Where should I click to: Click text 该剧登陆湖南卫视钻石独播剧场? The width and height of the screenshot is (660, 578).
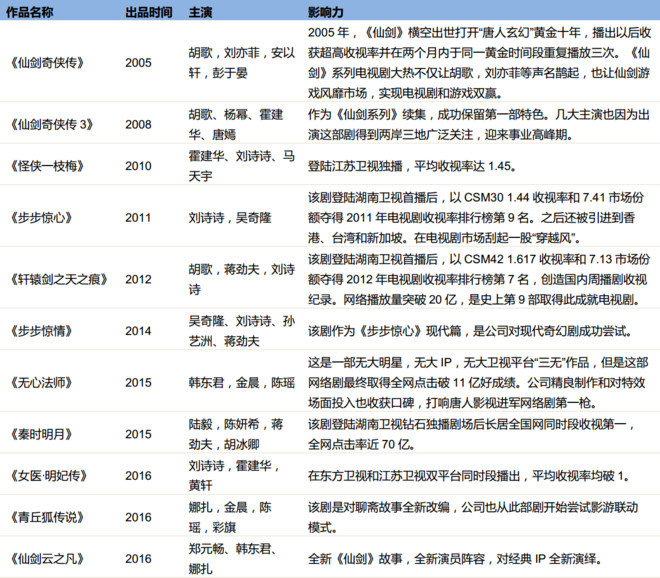click(x=471, y=434)
